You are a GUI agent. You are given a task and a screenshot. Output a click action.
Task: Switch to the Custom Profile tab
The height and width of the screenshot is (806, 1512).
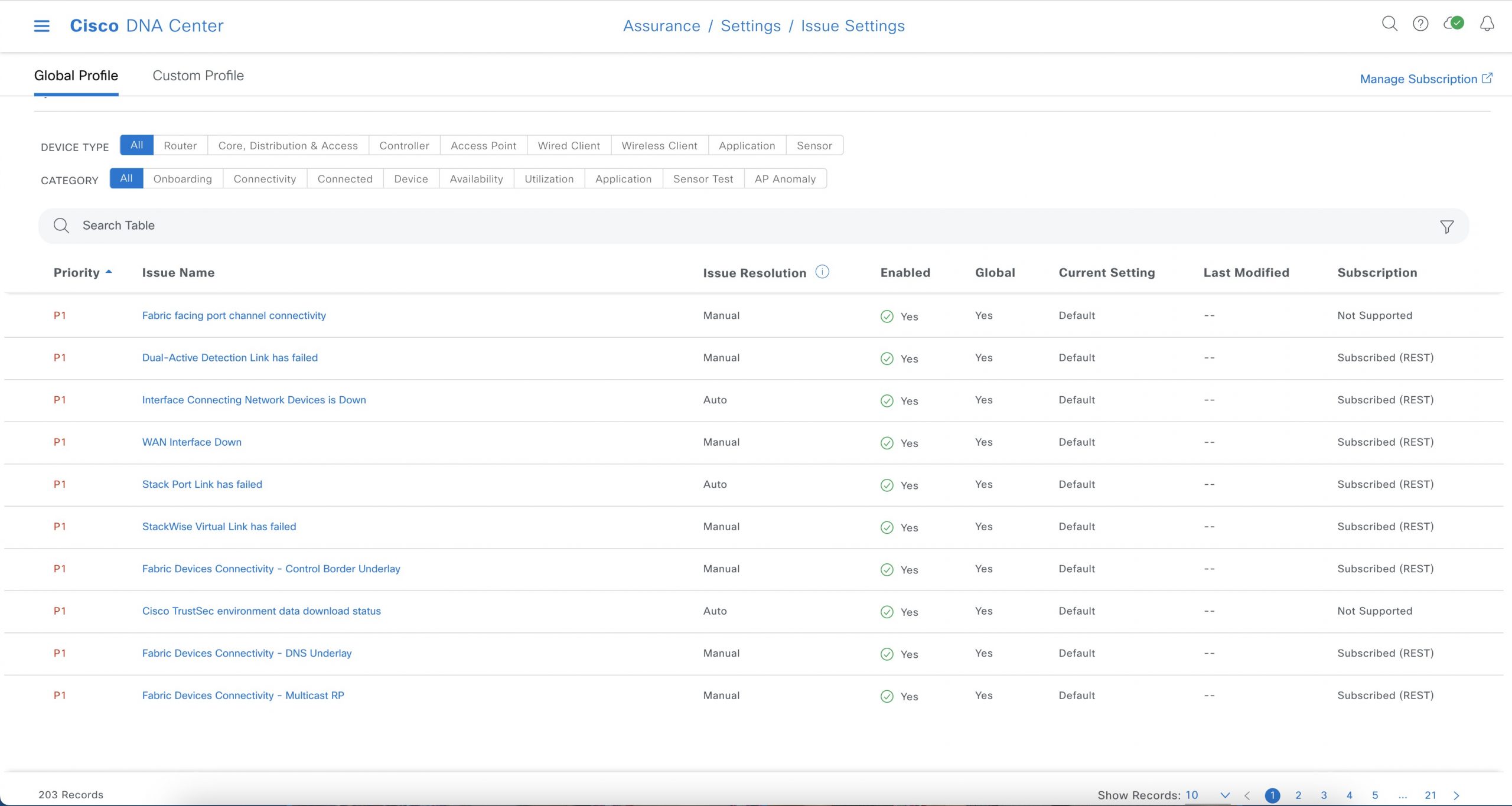(x=198, y=76)
